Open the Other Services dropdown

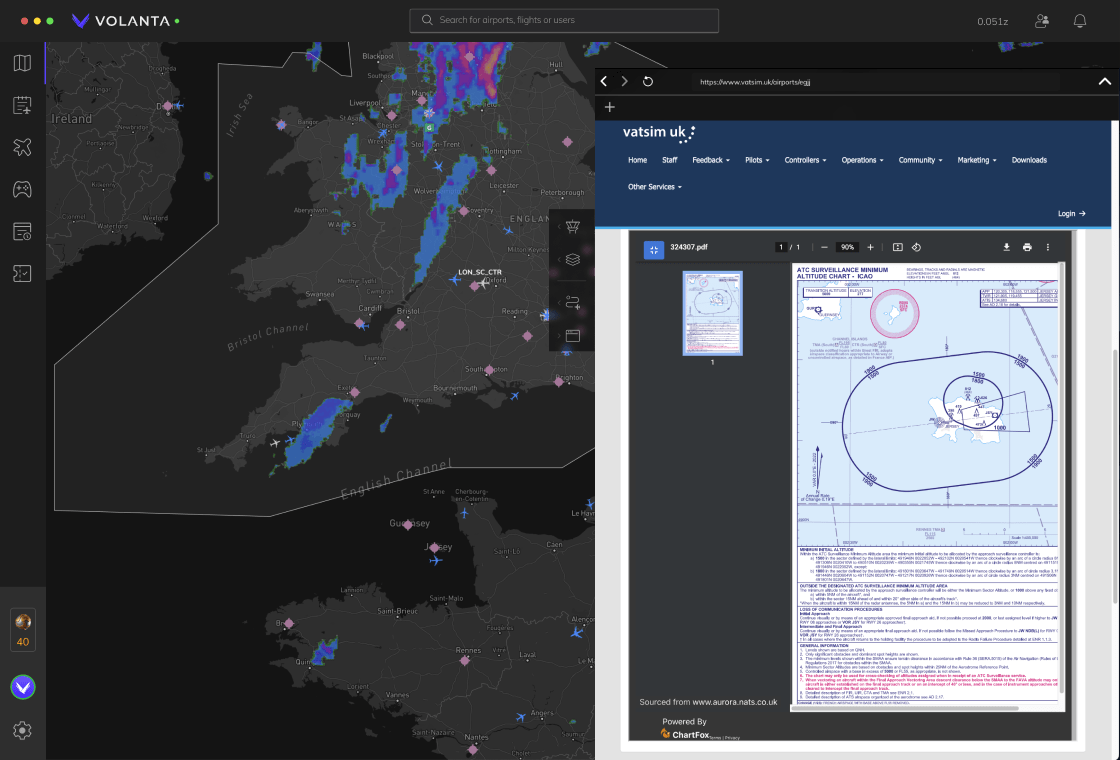(x=654, y=187)
